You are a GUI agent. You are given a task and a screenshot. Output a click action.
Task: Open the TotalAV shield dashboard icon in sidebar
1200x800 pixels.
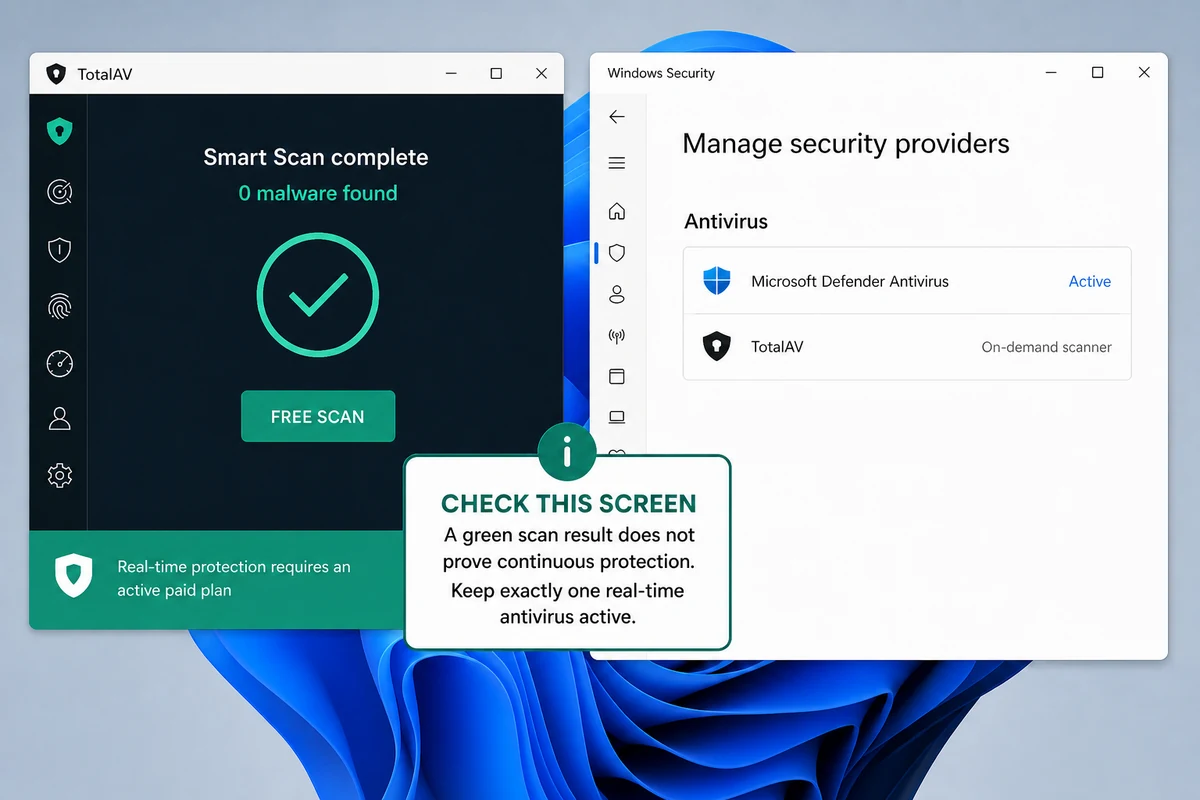pyautogui.click(x=60, y=131)
